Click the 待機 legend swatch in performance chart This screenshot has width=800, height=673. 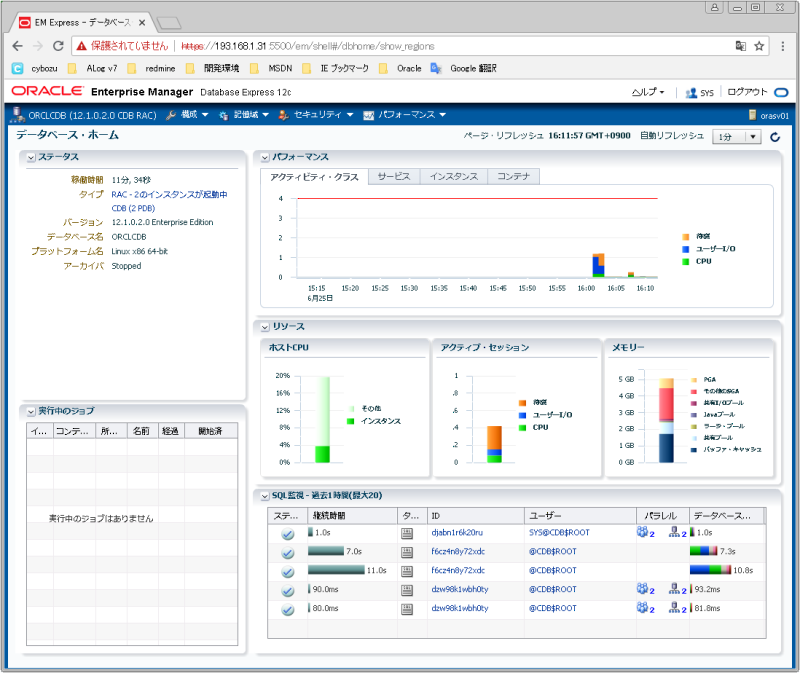(x=686, y=236)
